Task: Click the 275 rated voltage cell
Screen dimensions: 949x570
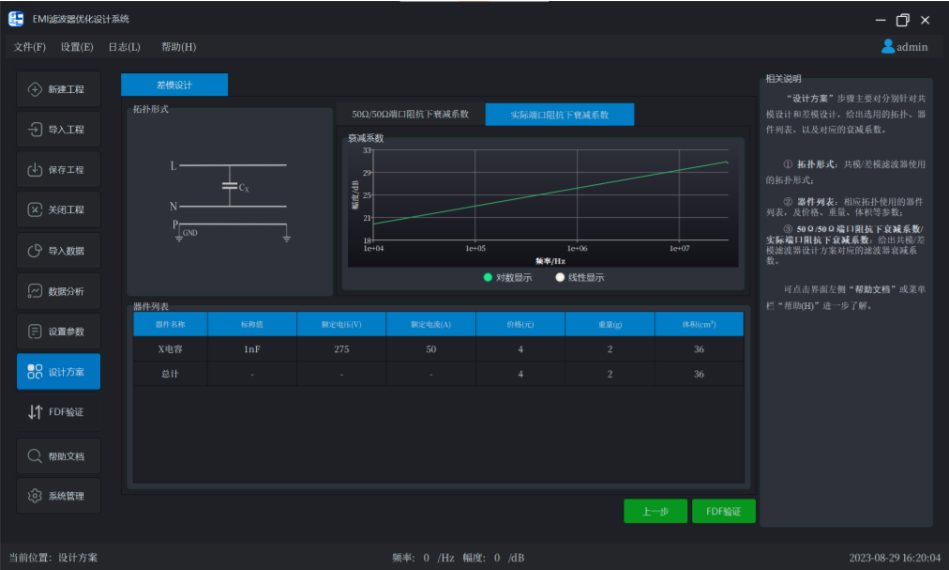Action: [x=341, y=349]
